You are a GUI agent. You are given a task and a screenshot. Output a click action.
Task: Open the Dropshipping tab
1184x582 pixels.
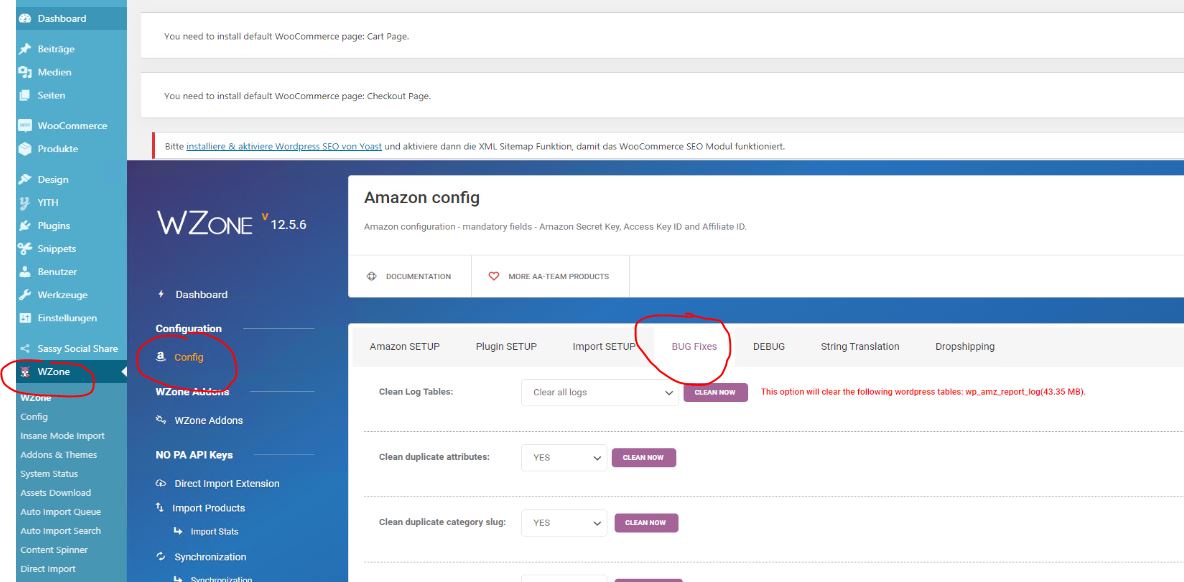tap(965, 346)
